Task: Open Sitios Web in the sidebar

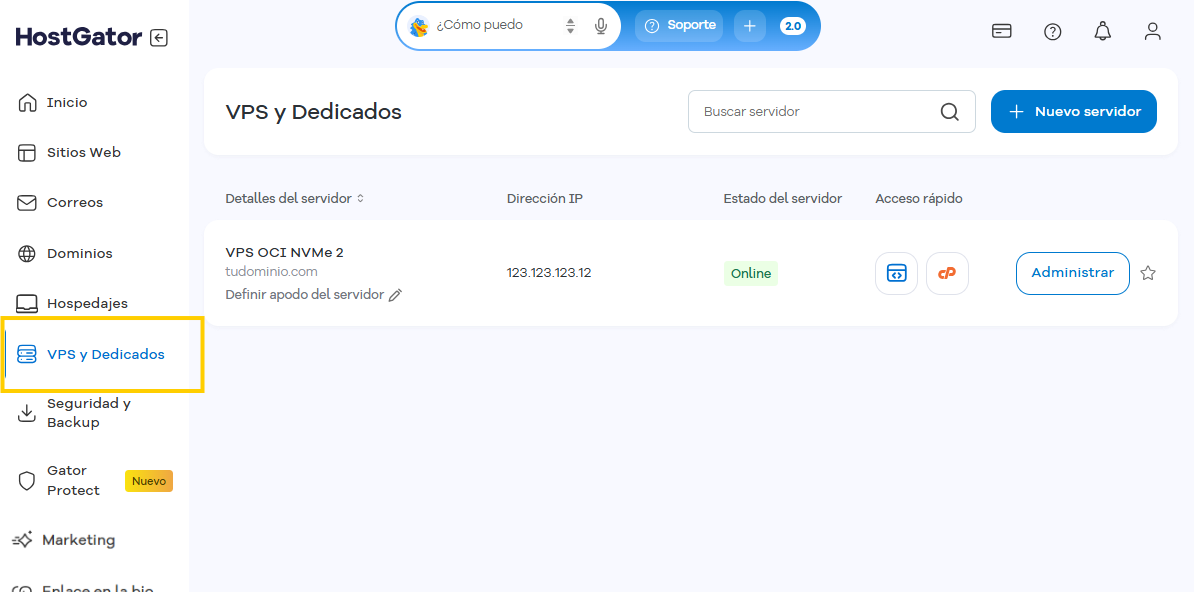Action: tap(84, 152)
